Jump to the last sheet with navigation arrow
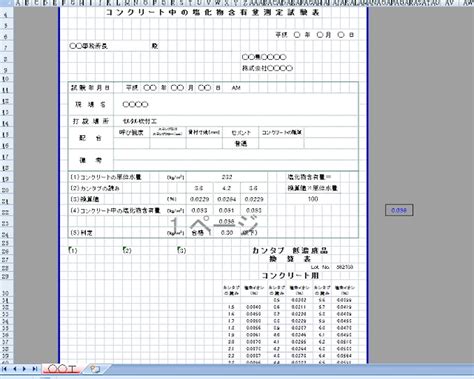The image size is (474, 379). click(35, 369)
